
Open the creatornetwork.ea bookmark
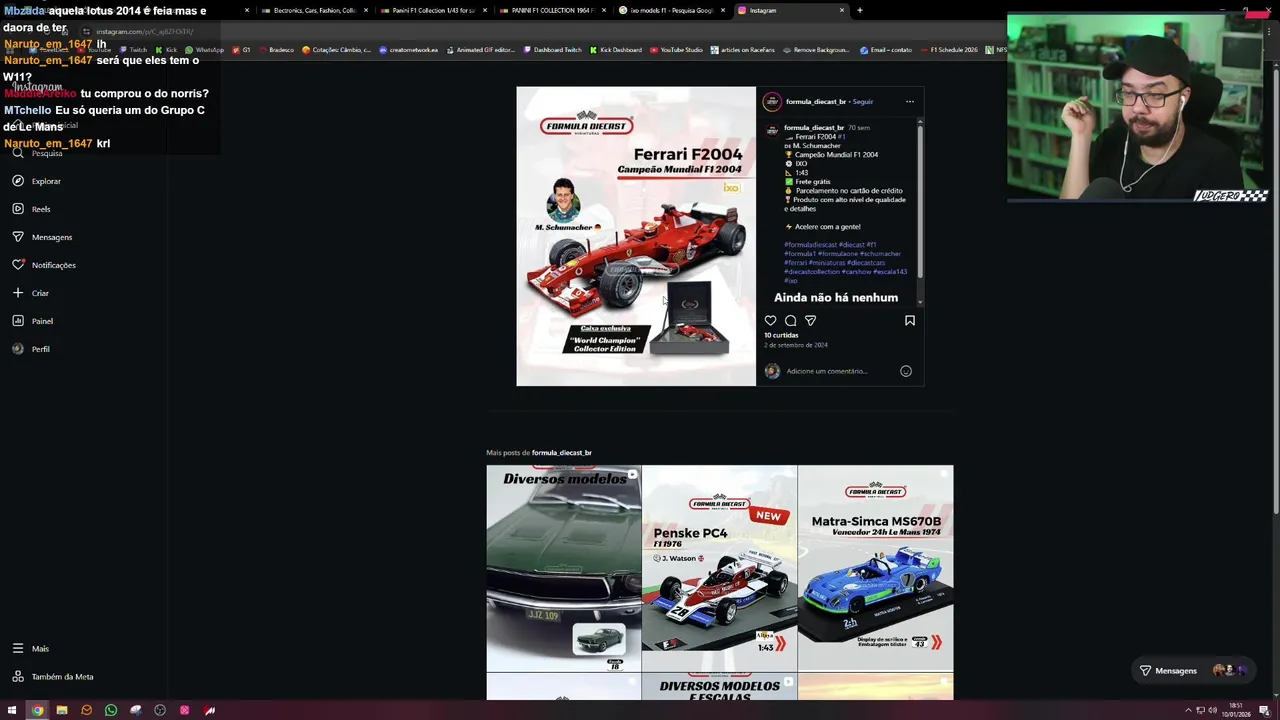408,50
